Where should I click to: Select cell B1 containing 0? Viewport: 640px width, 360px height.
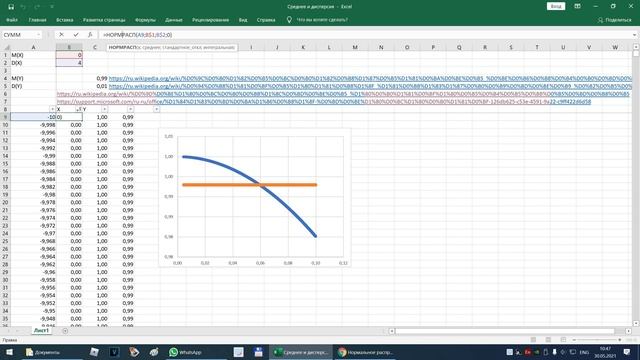pos(69,55)
